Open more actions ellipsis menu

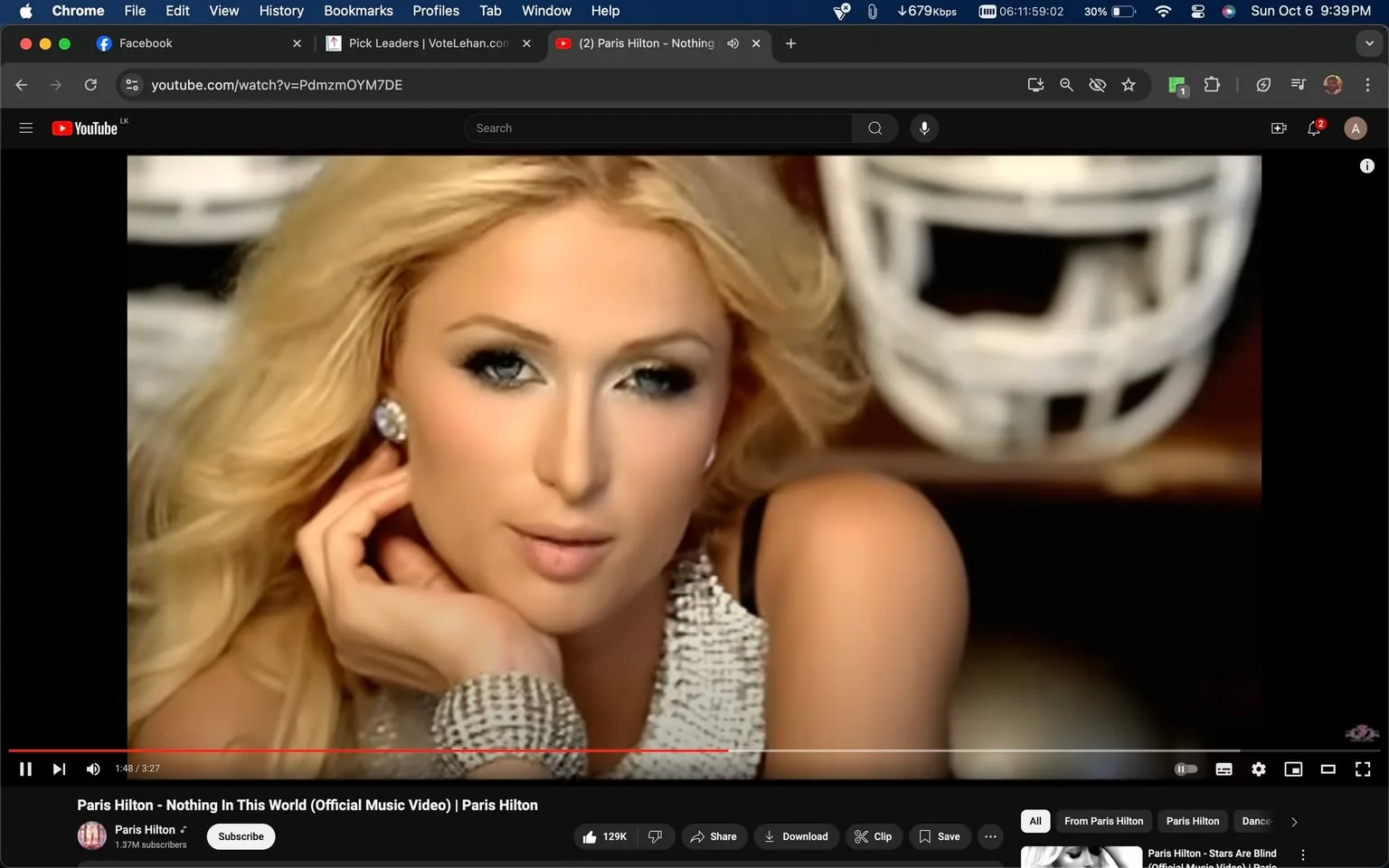[x=990, y=836]
